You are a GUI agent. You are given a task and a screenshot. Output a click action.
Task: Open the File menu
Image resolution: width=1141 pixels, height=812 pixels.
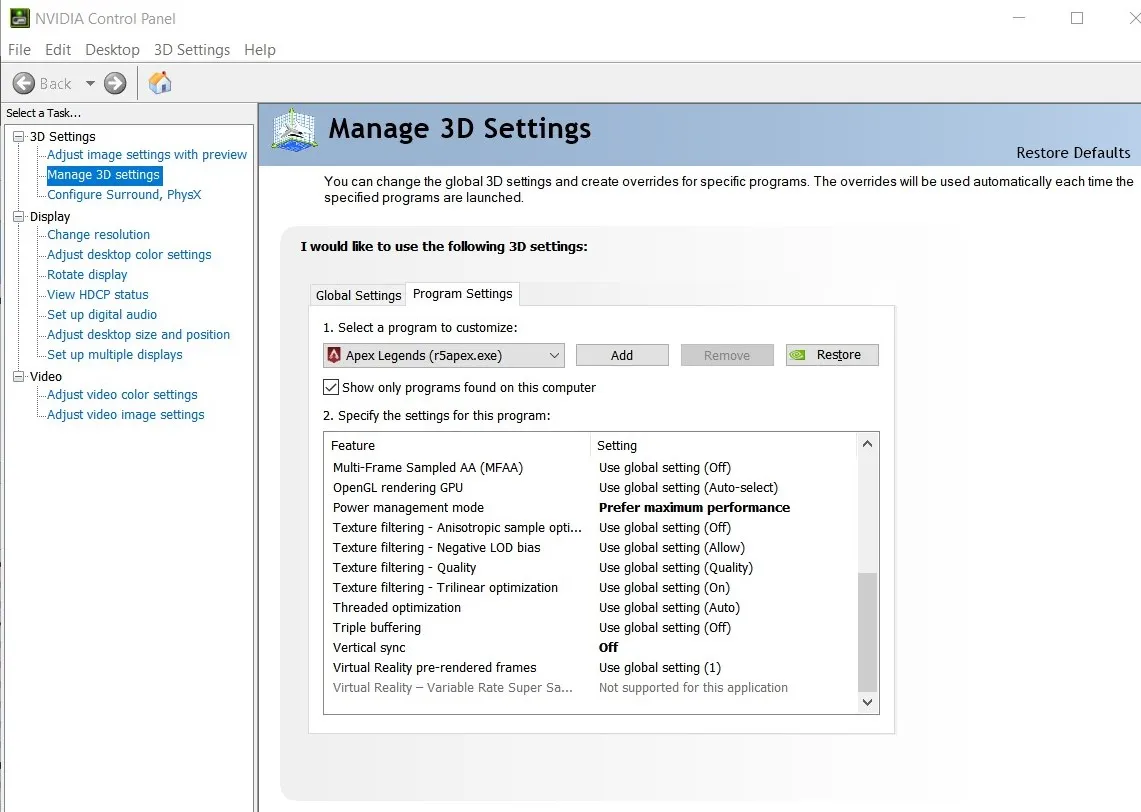pos(19,49)
